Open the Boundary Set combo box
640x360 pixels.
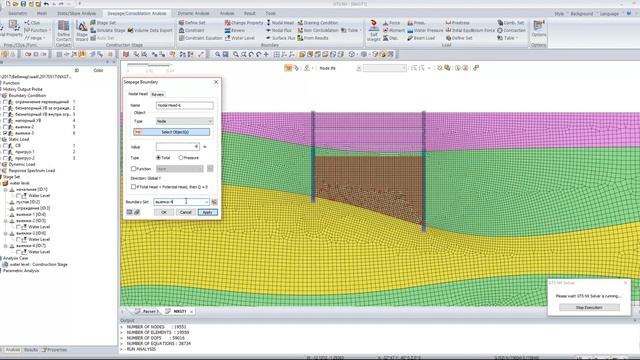(181, 202)
